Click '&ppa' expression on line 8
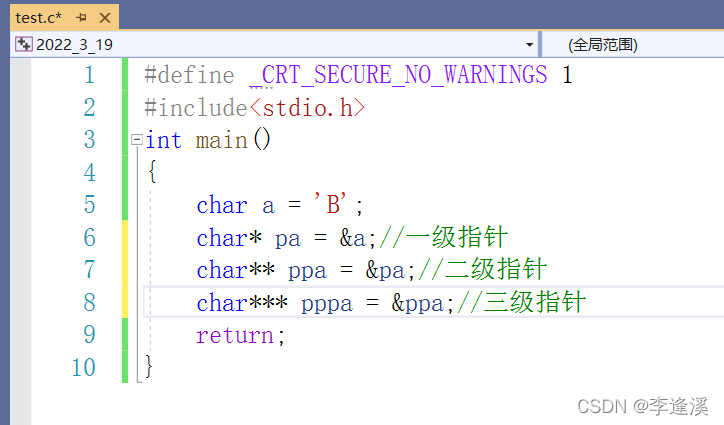 [417, 303]
